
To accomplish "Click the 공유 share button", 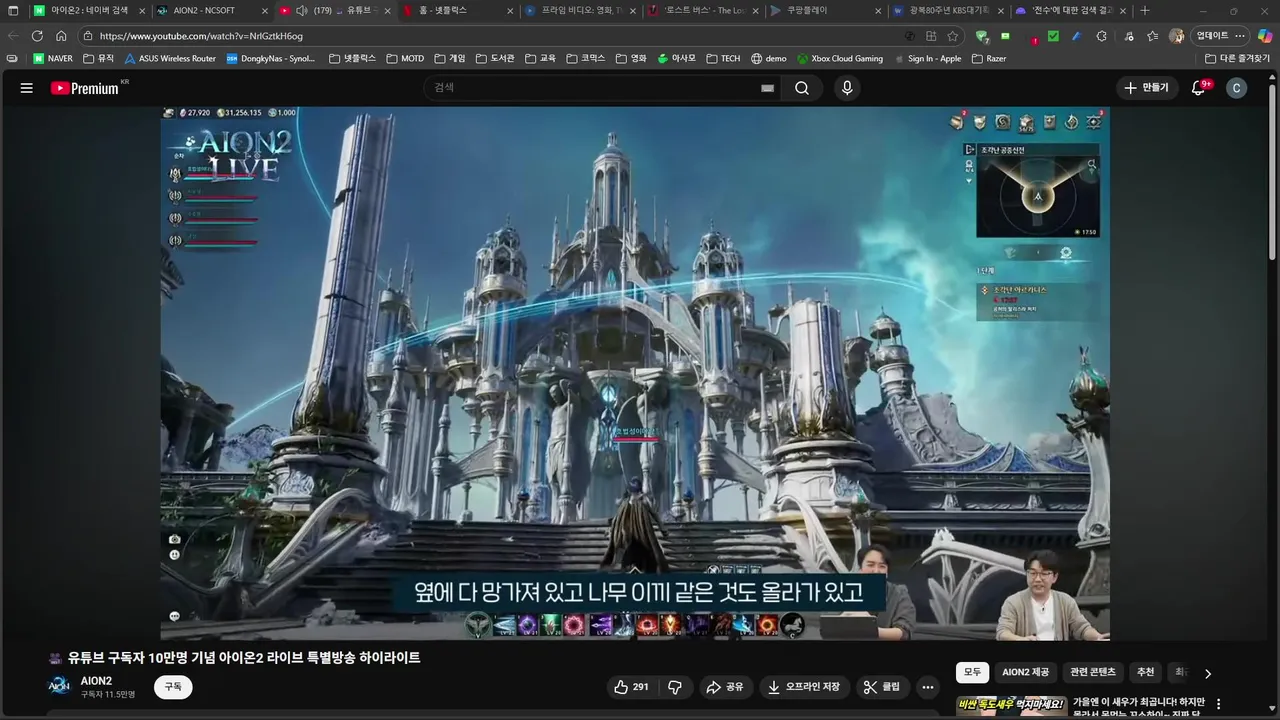I will point(725,687).
